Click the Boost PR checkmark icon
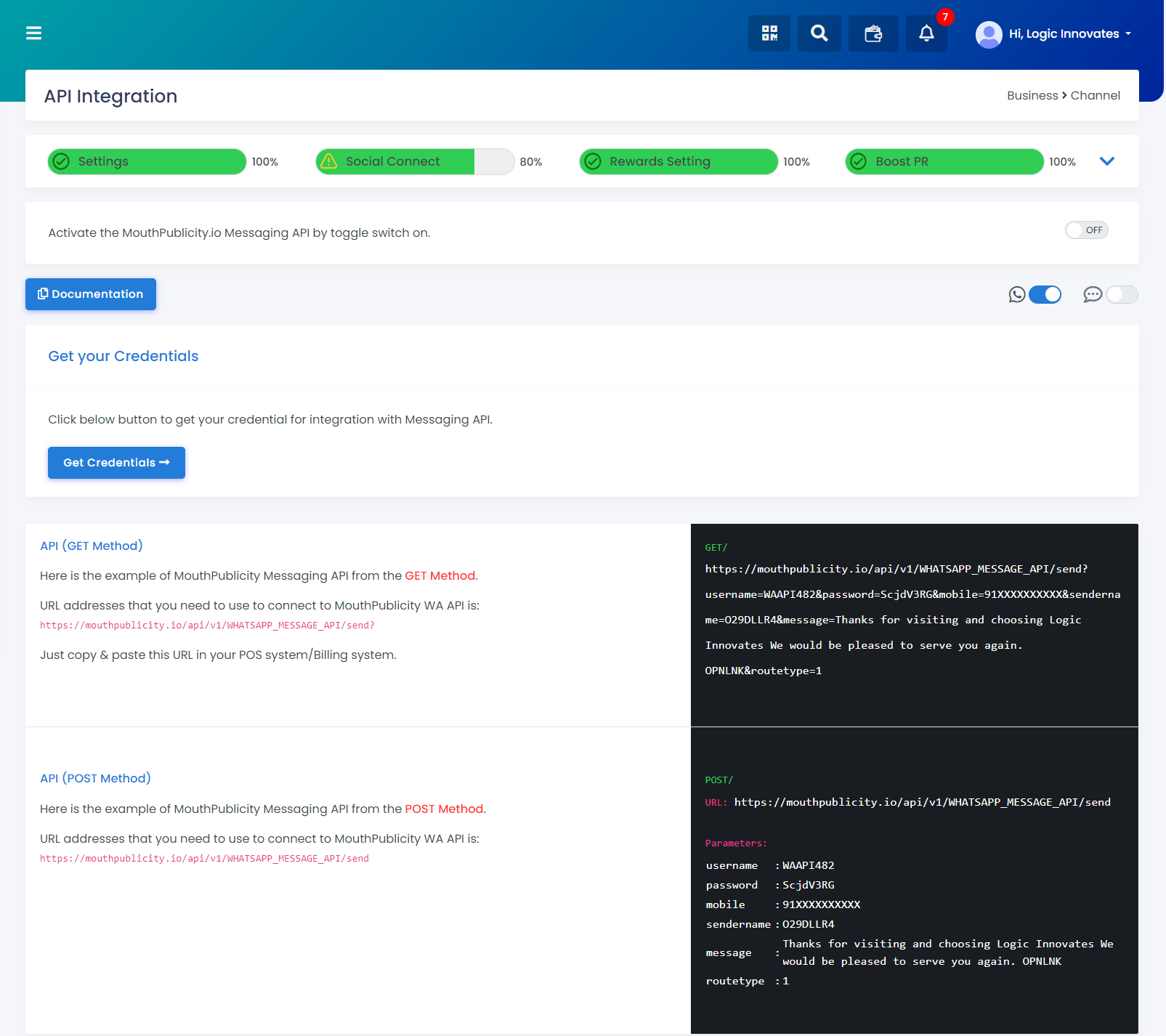Screen dimensions: 1166x1036 pos(859,161)
